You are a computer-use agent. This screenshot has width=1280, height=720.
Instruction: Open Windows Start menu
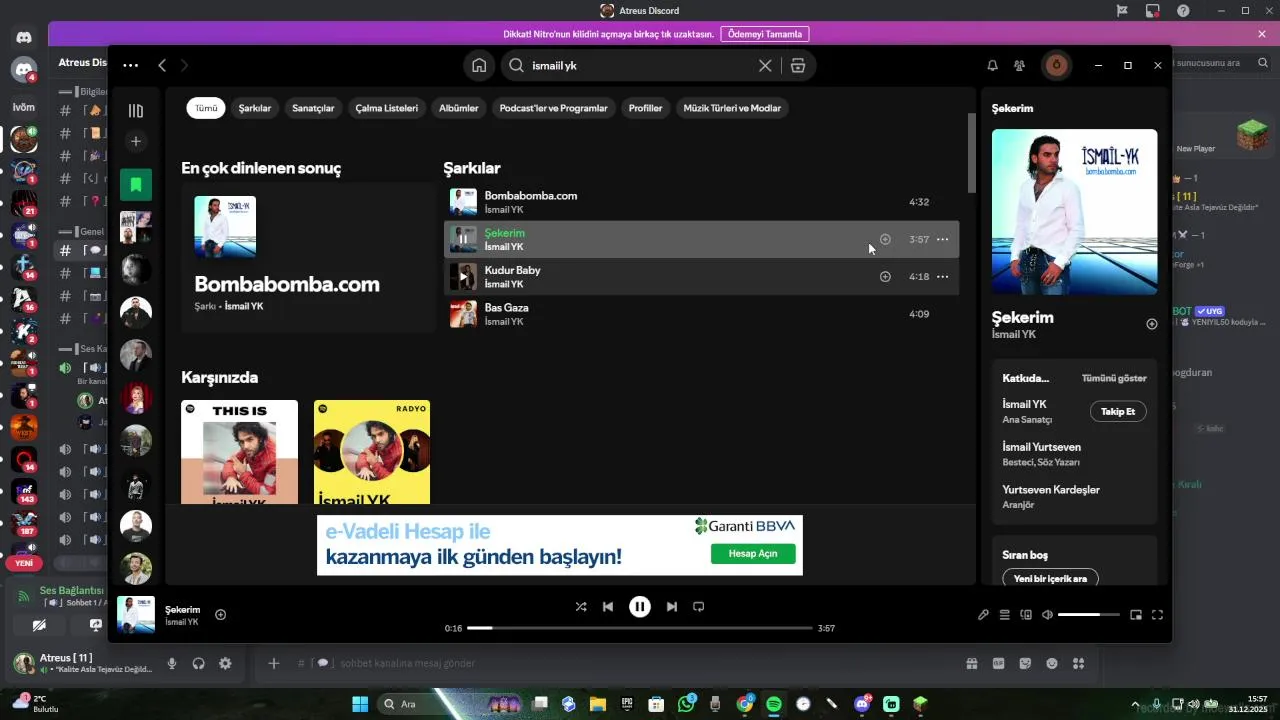pyautogui.click(x=360, y=704)
